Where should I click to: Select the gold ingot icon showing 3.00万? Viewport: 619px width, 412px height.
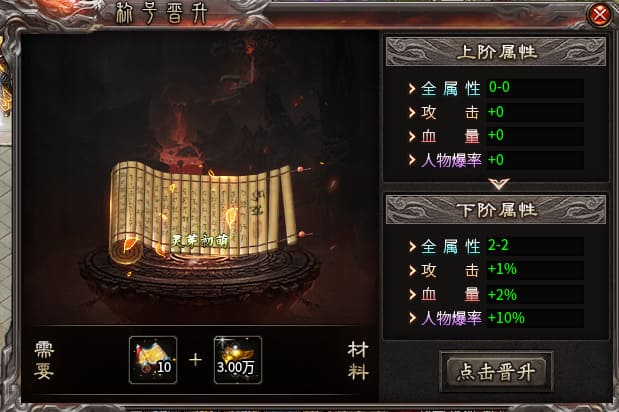coord(238,360)
